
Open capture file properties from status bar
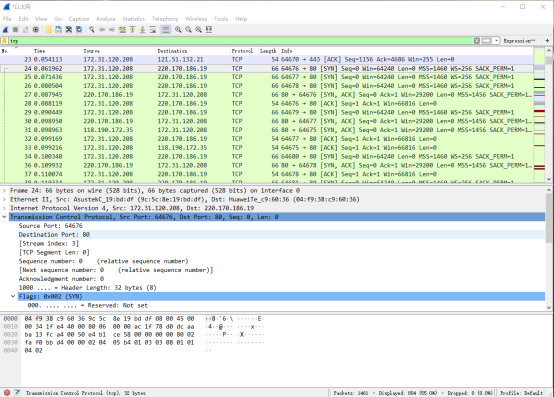17,392
